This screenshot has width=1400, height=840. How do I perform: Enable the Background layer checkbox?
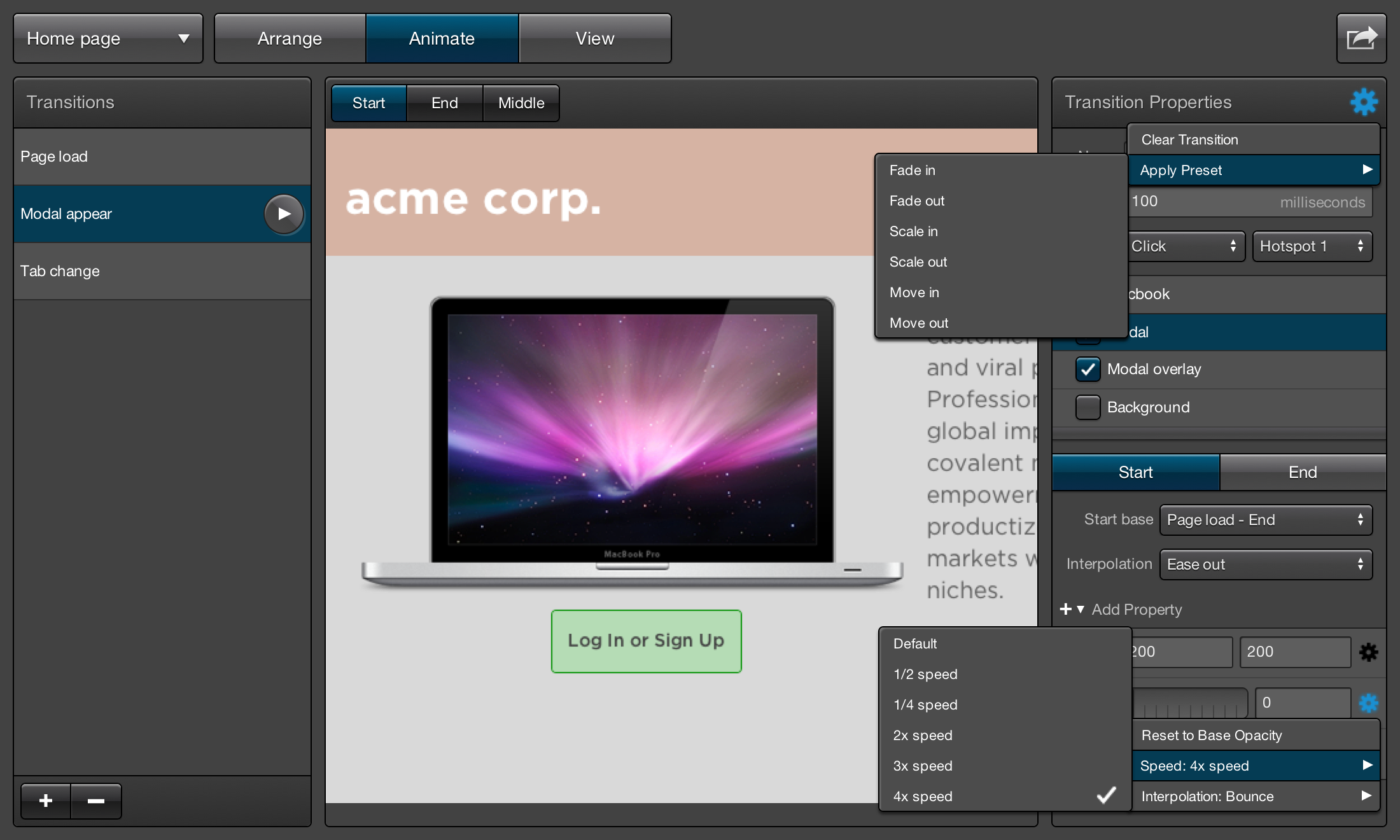[x=1088, y=408]
